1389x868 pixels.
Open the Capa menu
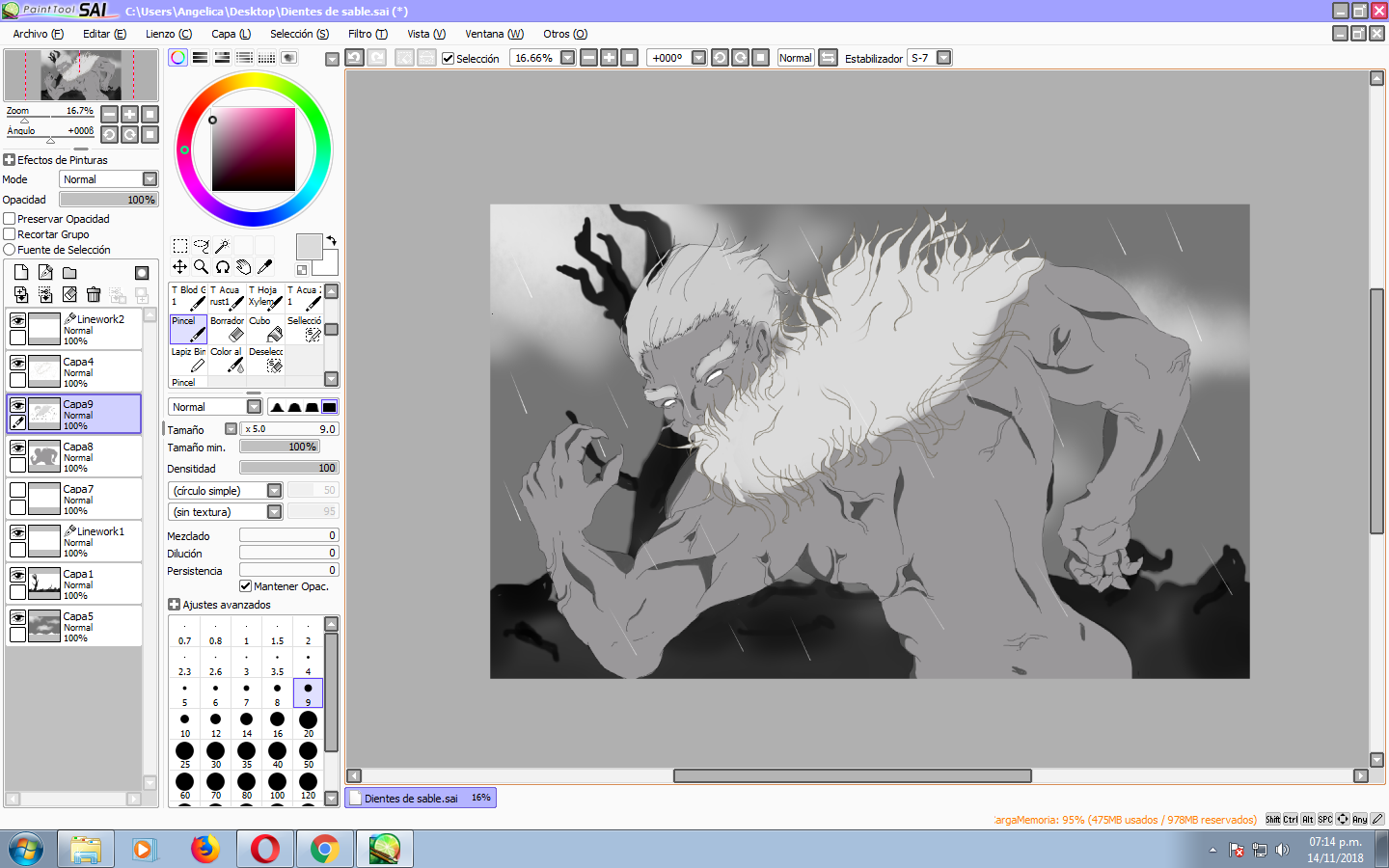tap(231, 34)
